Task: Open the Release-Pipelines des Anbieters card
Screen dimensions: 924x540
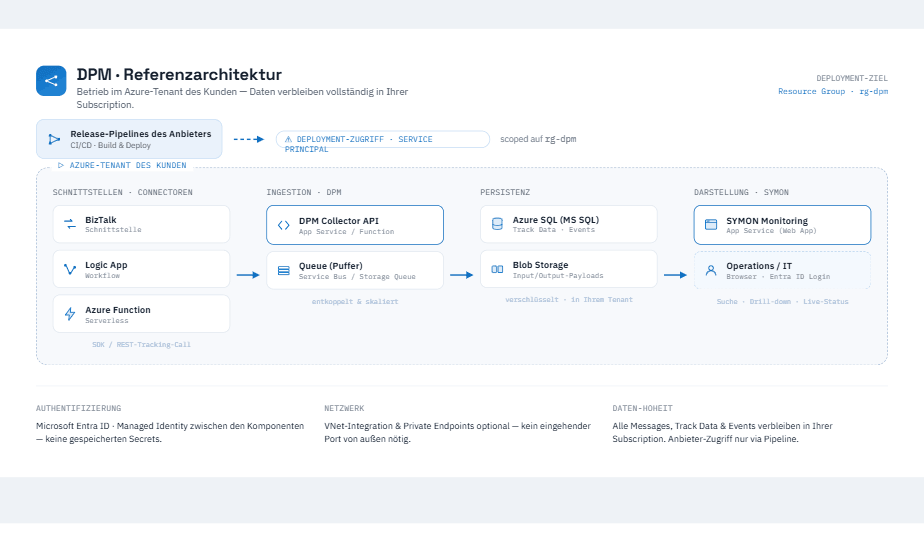Action: [x=129, y=139]
